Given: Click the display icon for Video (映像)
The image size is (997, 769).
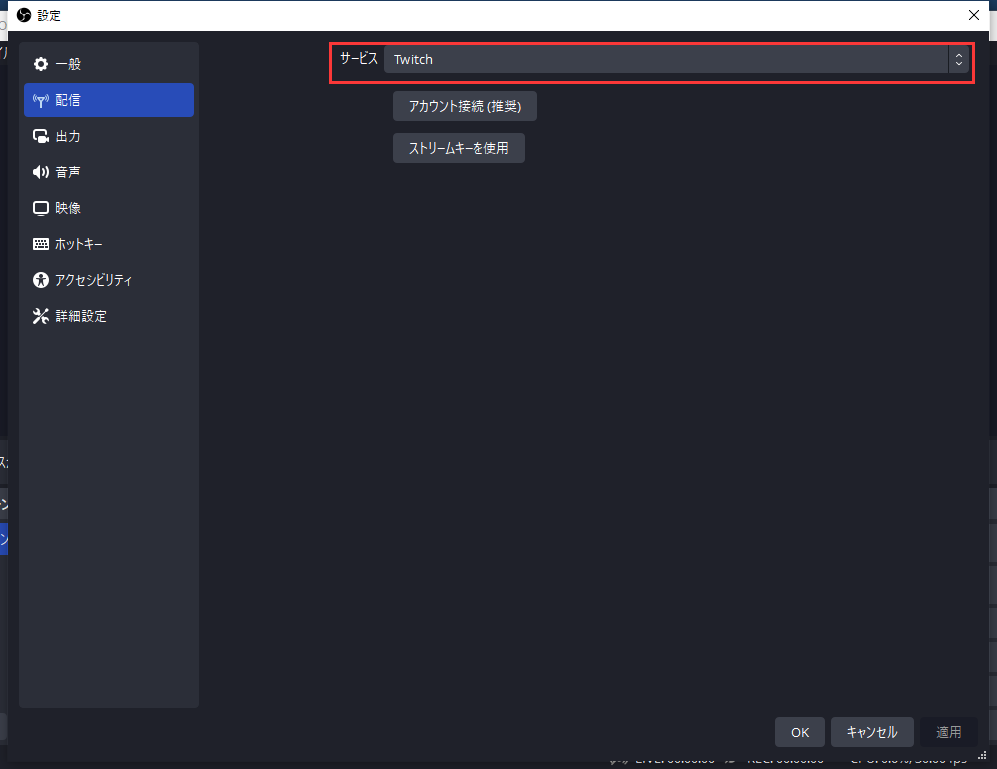Looking at the screenshot, I should click(41, 208).
